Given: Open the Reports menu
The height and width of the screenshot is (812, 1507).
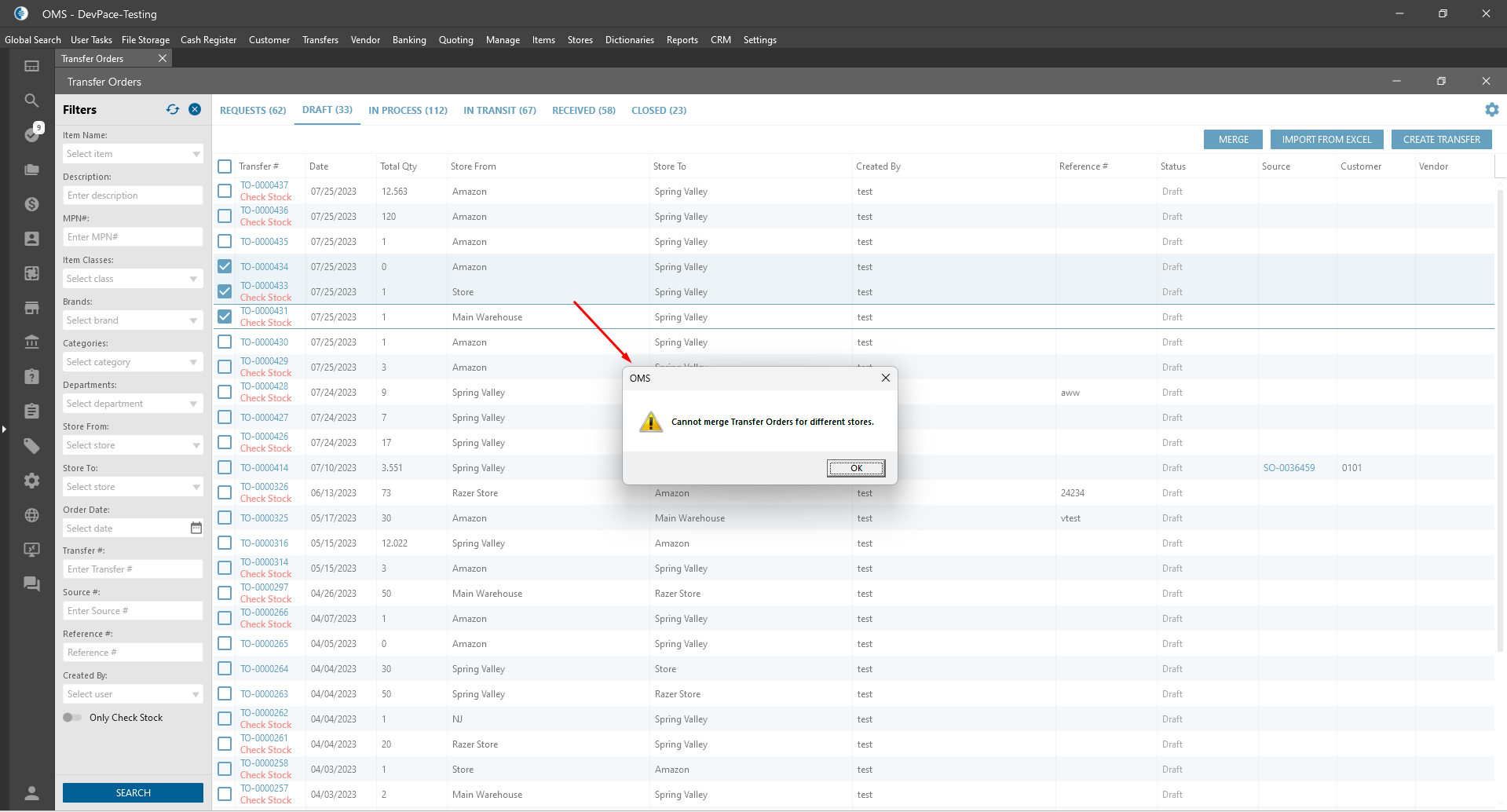Looking at the screenshot, I should 682,40.
